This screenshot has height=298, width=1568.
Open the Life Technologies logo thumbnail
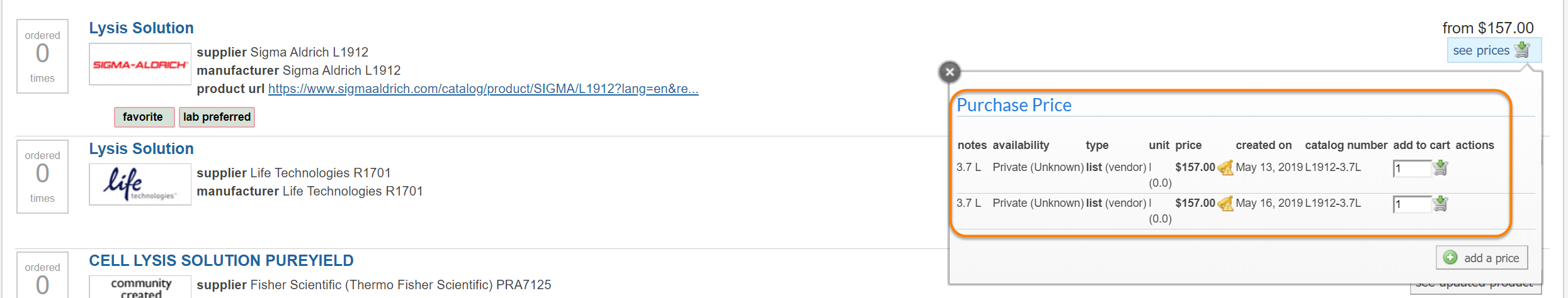[140, 184]
